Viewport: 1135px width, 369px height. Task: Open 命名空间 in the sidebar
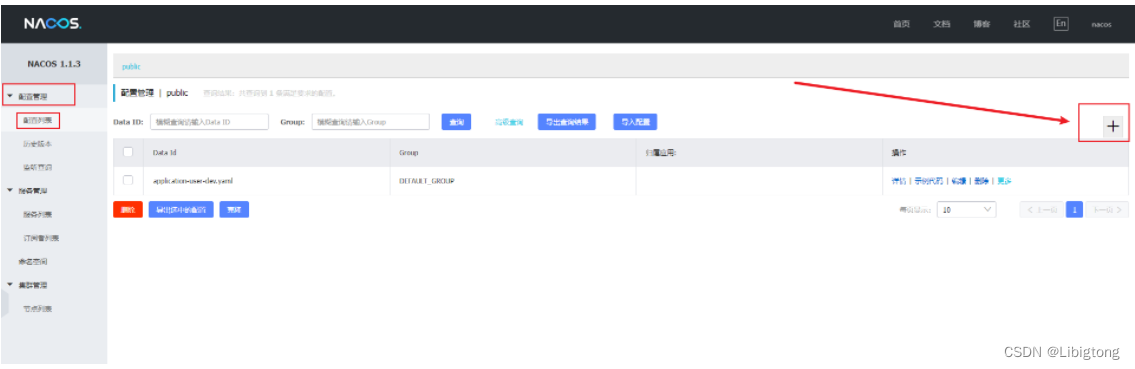pos(33,261)
